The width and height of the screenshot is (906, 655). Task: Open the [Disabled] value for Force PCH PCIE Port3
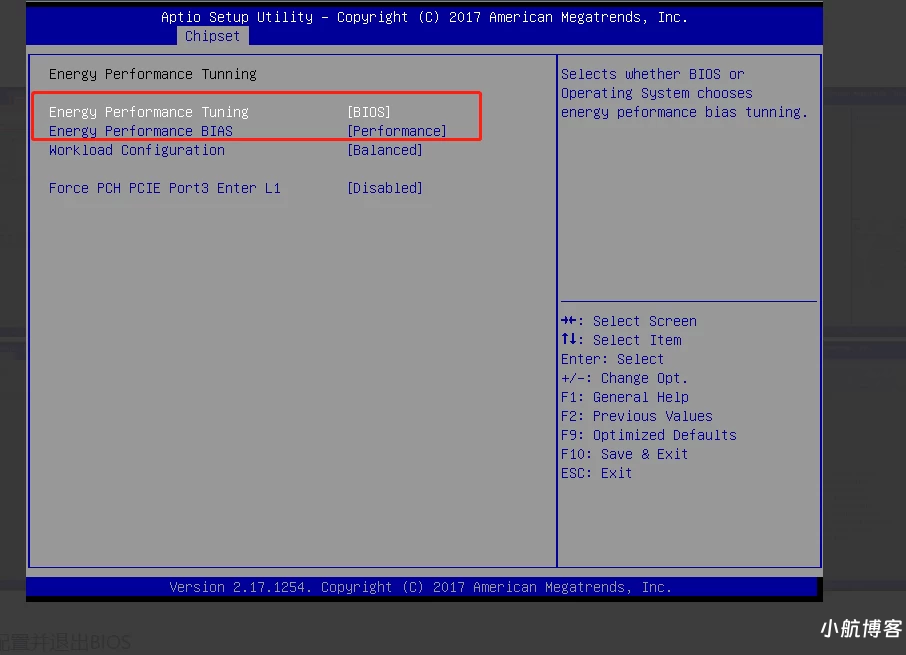[x=385, y=188]
